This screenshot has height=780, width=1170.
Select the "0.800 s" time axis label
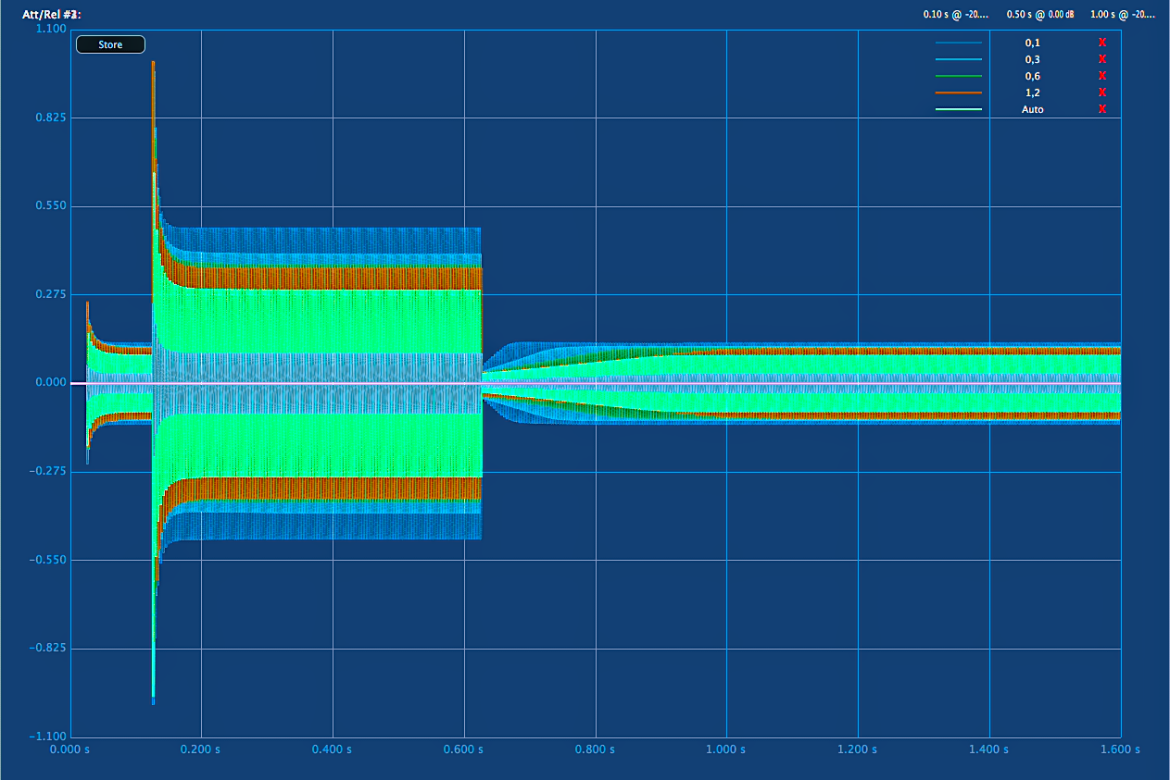[595, 749]
